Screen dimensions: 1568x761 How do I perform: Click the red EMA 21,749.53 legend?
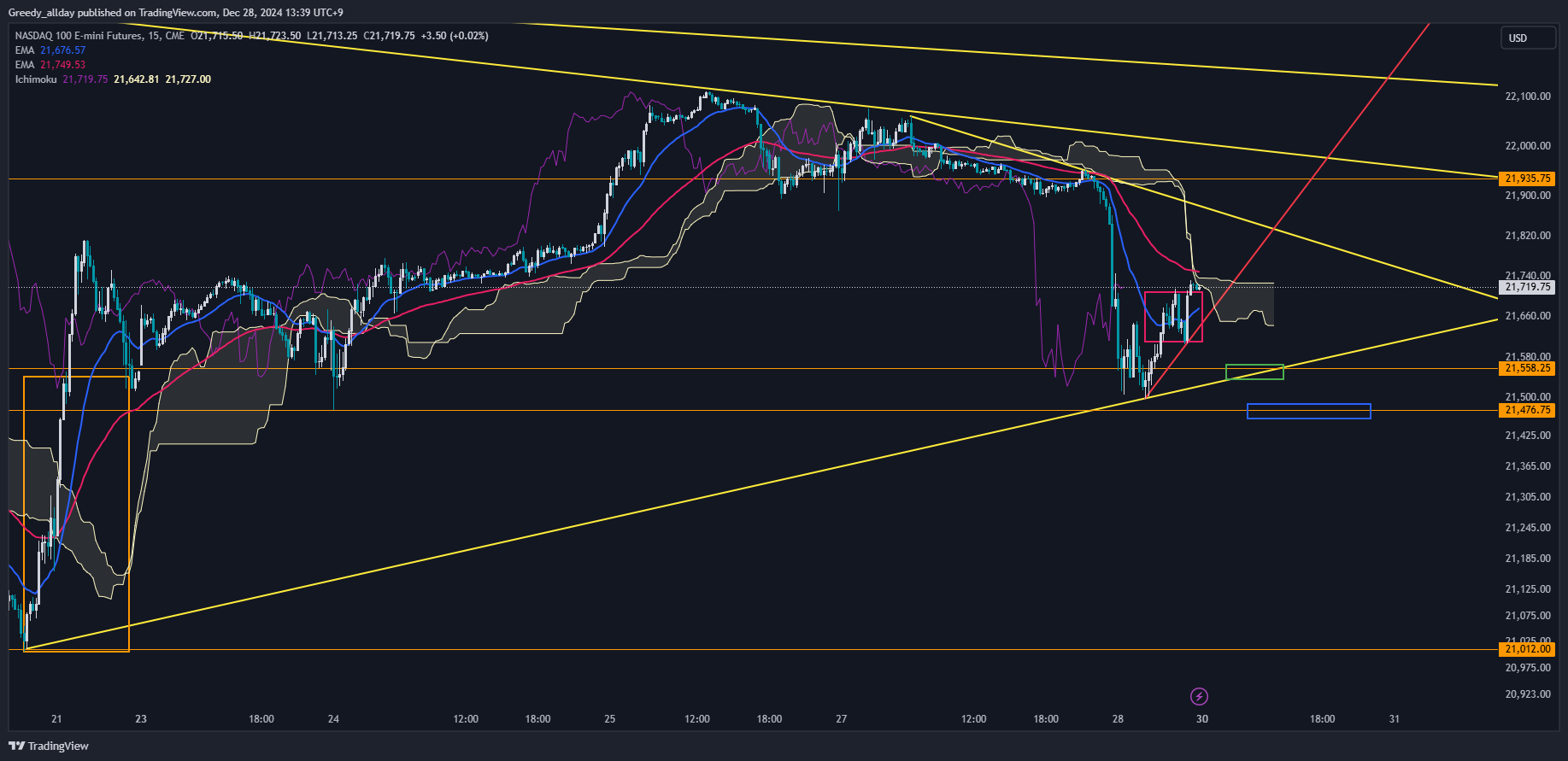(50, 65)
